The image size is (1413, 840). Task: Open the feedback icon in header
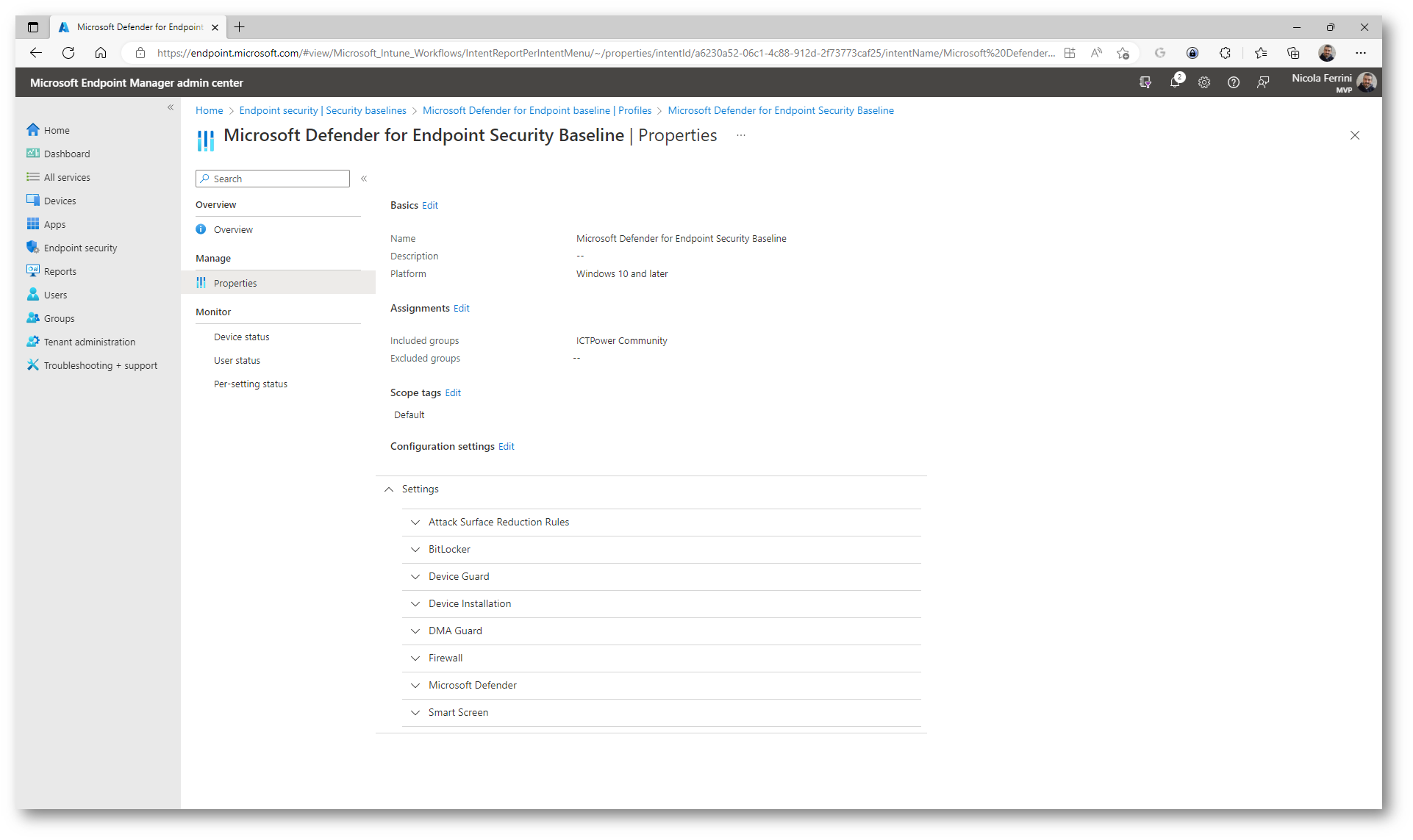(x=1263, y=82)
